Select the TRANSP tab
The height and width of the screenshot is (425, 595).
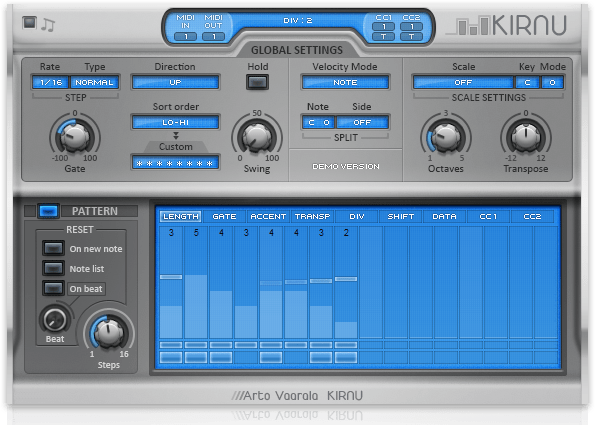point(312,216)
